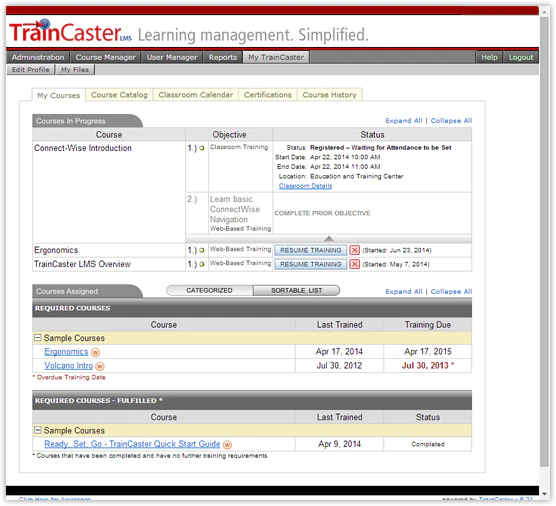Click the COMPLETE PRIOR OBJECTIVE text
556x506 pixels.
point(322,213)
